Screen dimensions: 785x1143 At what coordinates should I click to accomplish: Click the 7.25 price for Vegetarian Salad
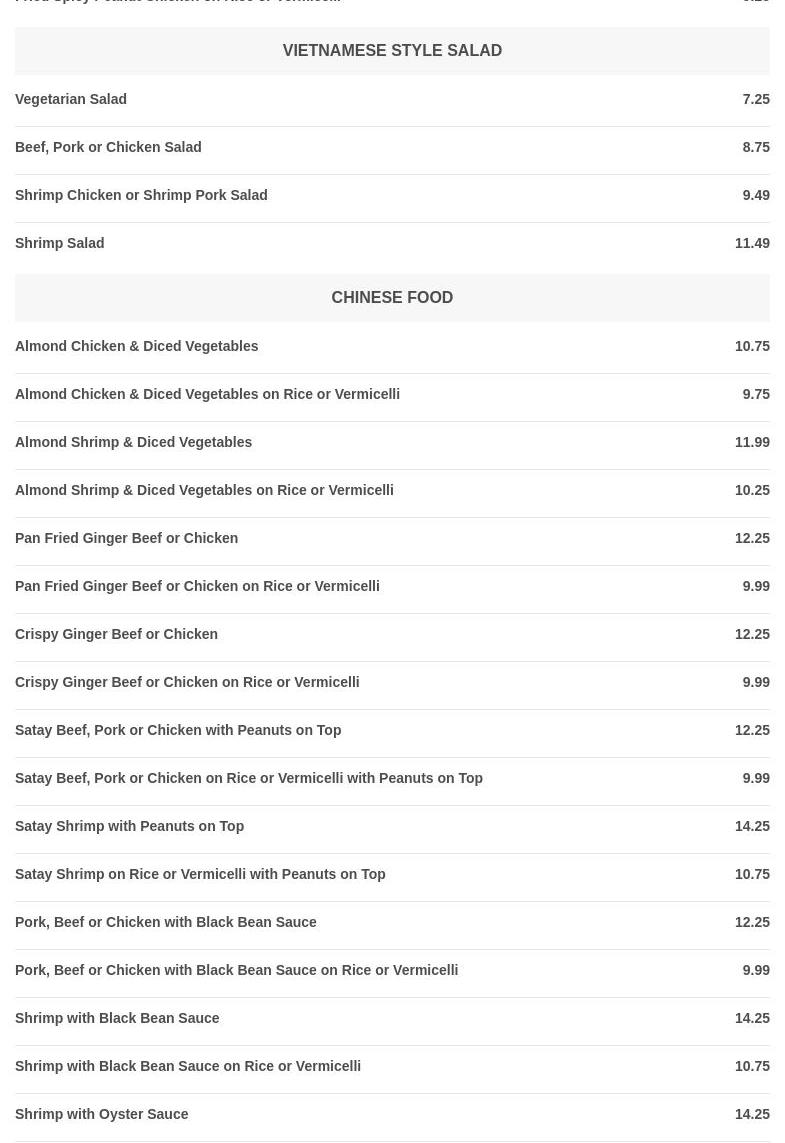tap(756, 99)
